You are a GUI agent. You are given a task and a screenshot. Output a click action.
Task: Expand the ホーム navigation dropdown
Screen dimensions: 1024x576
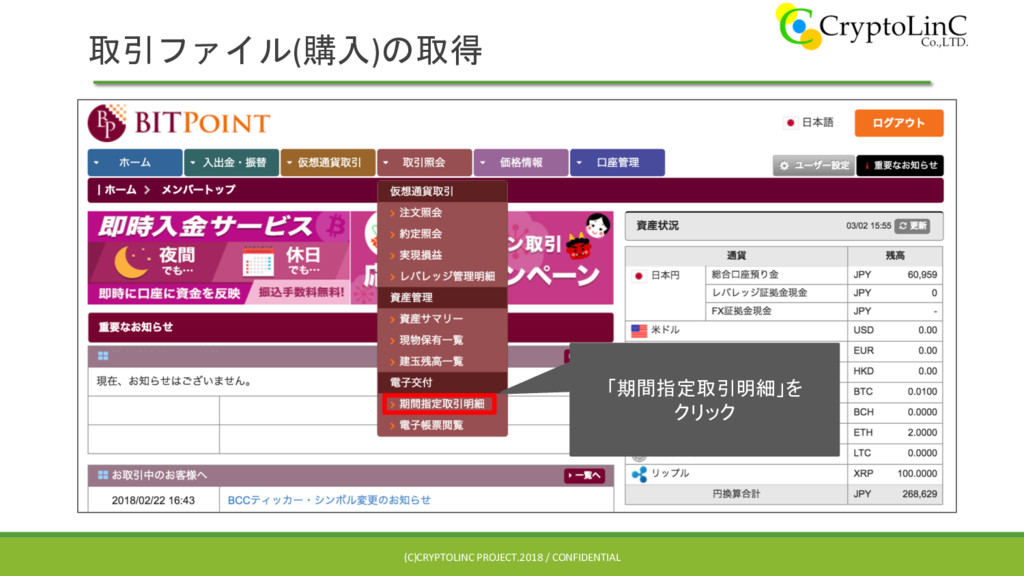tap(135, 163)
